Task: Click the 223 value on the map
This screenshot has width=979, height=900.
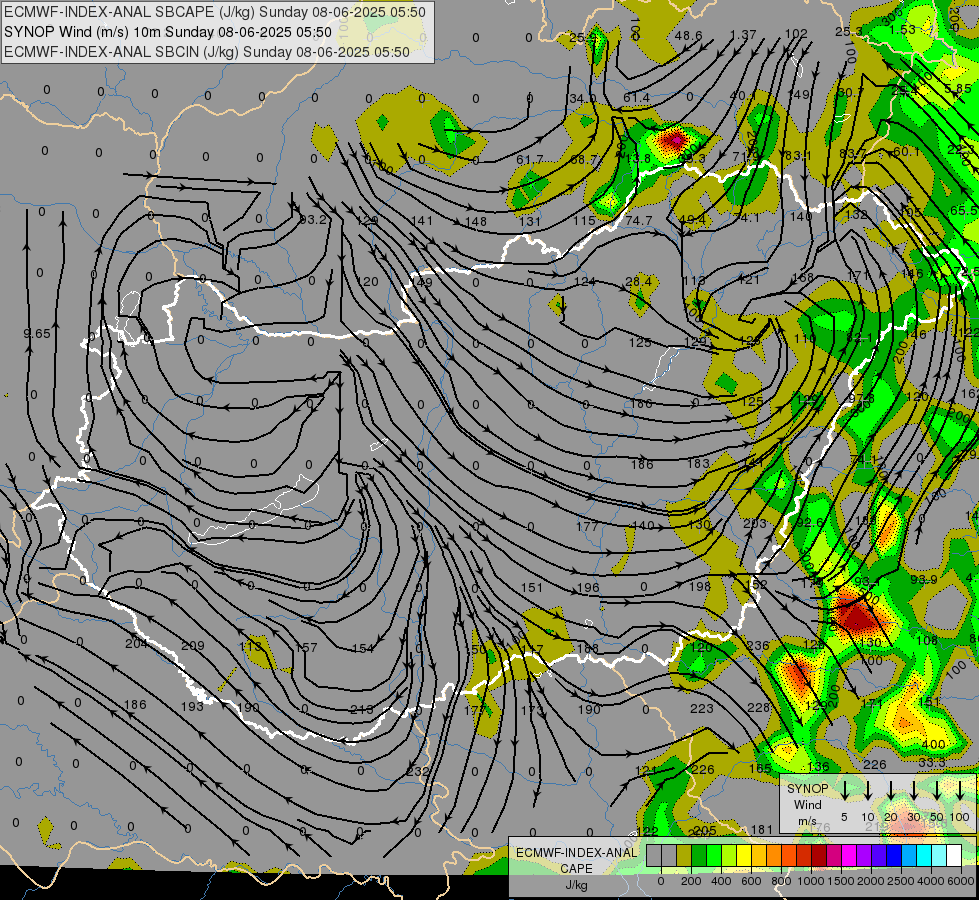Action: tap(702, 708)
